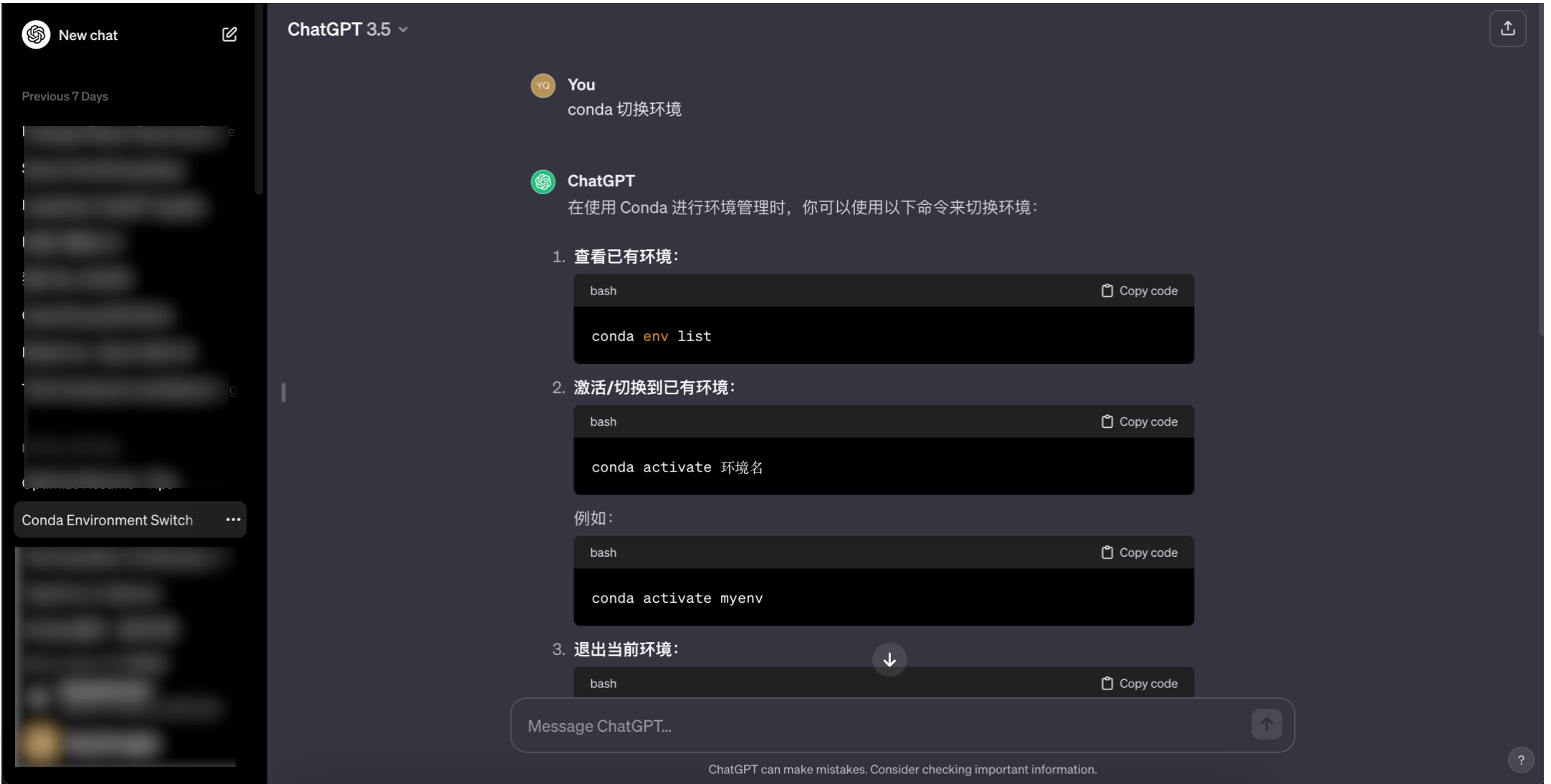Click the share chat icon
1551x784 pixels.
[x=1507, y=29]
